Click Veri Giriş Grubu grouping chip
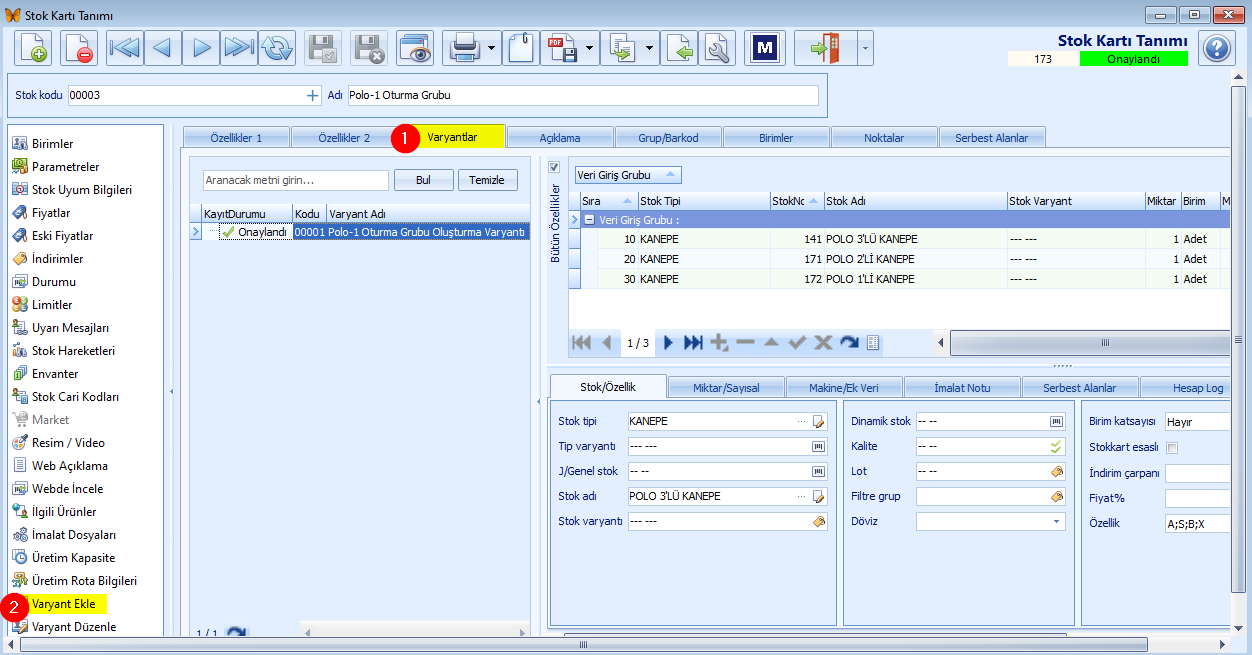1252x655 pixels. (628, 175)
